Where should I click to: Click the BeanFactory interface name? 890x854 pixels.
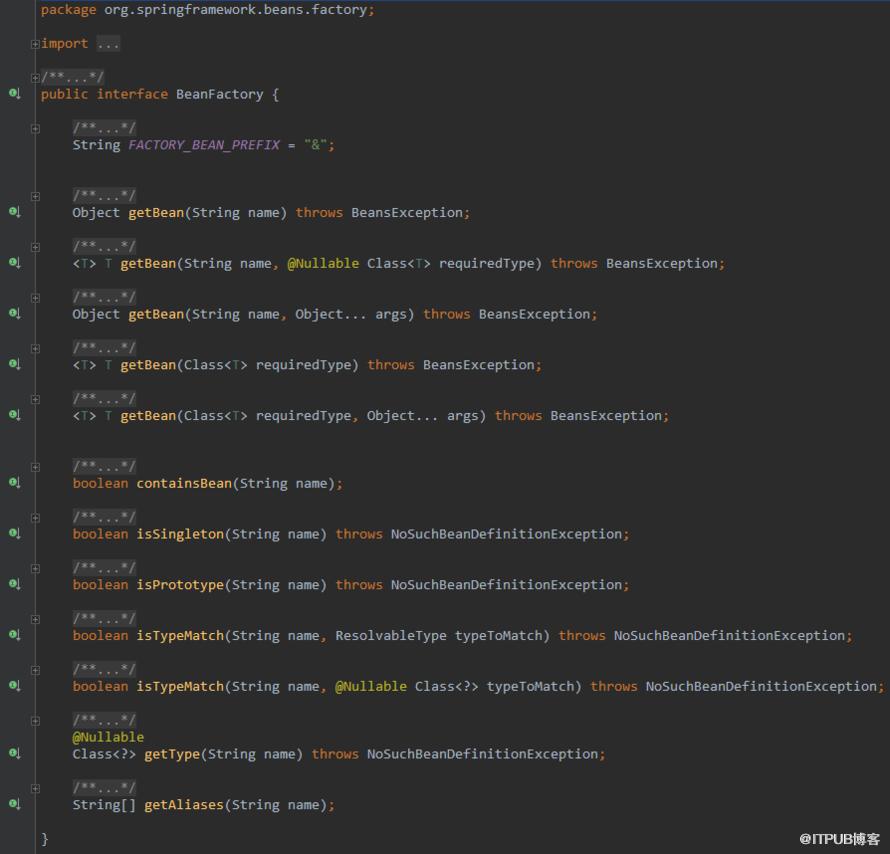220,94
